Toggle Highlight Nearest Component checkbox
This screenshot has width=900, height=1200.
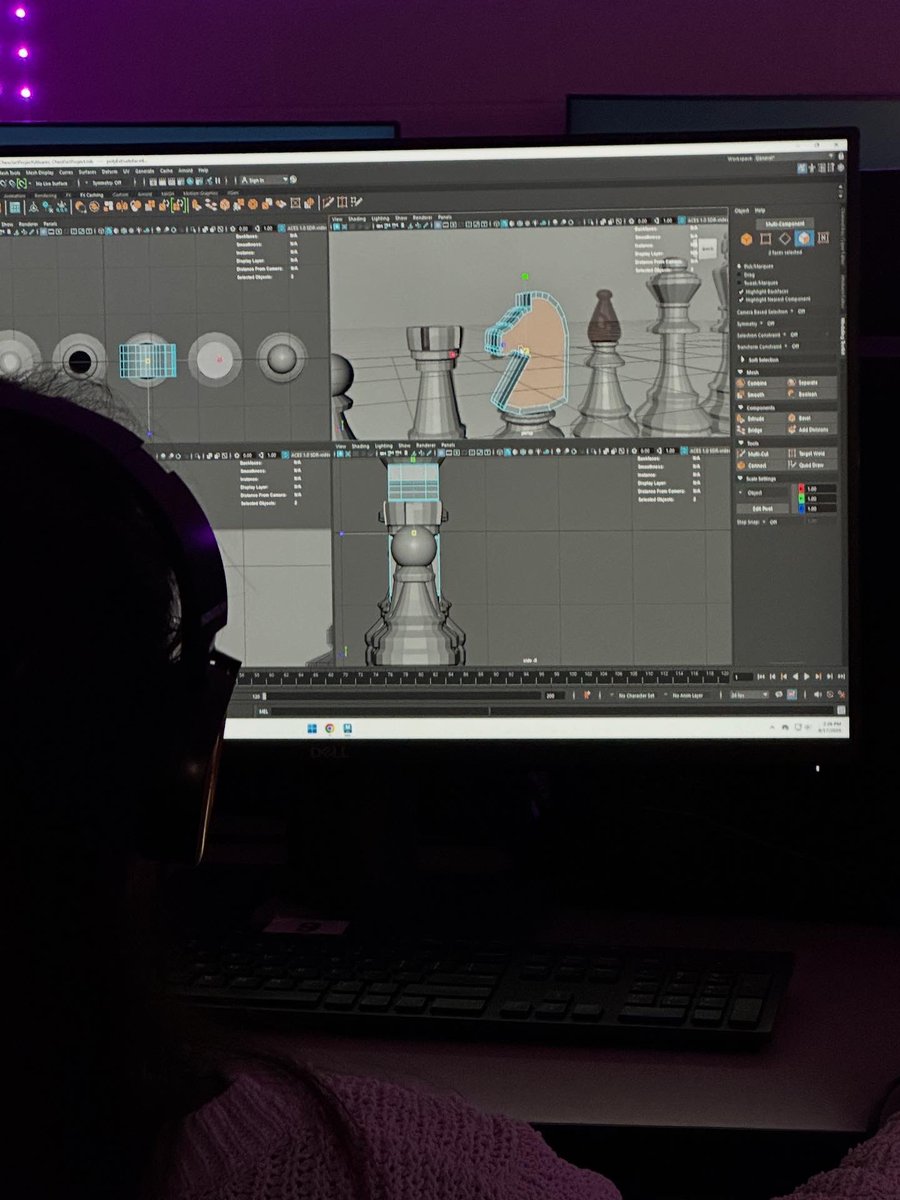click(740, 299)
